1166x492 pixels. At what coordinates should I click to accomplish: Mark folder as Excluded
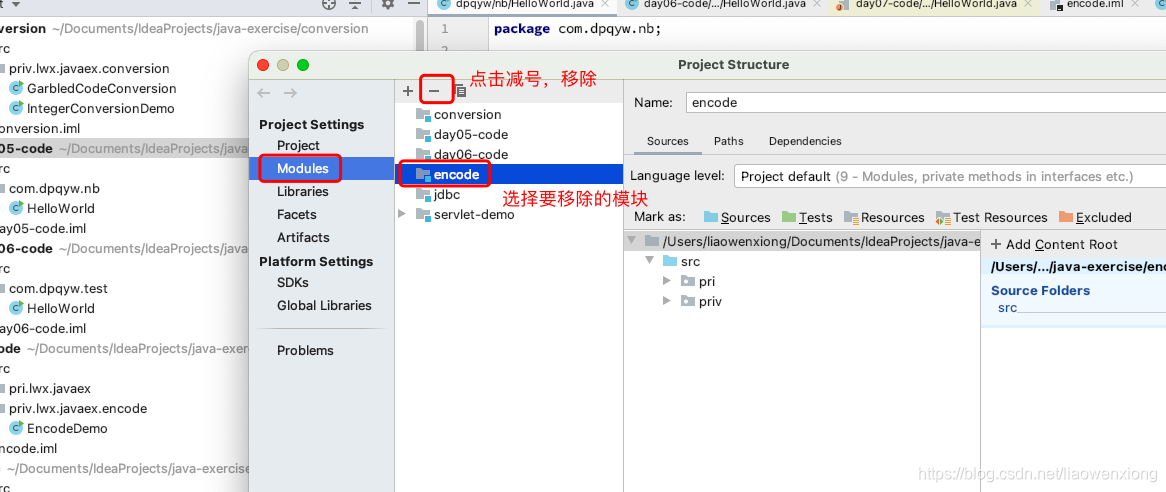coord(1095,217)
